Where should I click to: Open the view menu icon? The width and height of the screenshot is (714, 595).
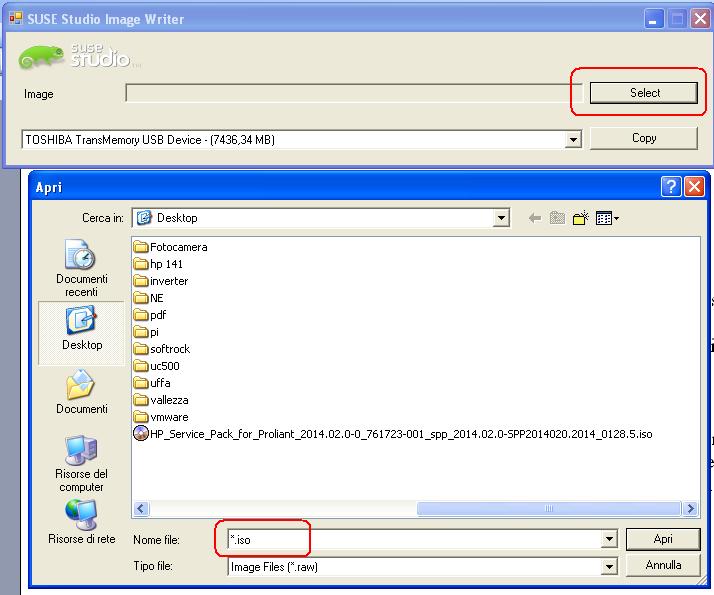click(x=607, y=219)
